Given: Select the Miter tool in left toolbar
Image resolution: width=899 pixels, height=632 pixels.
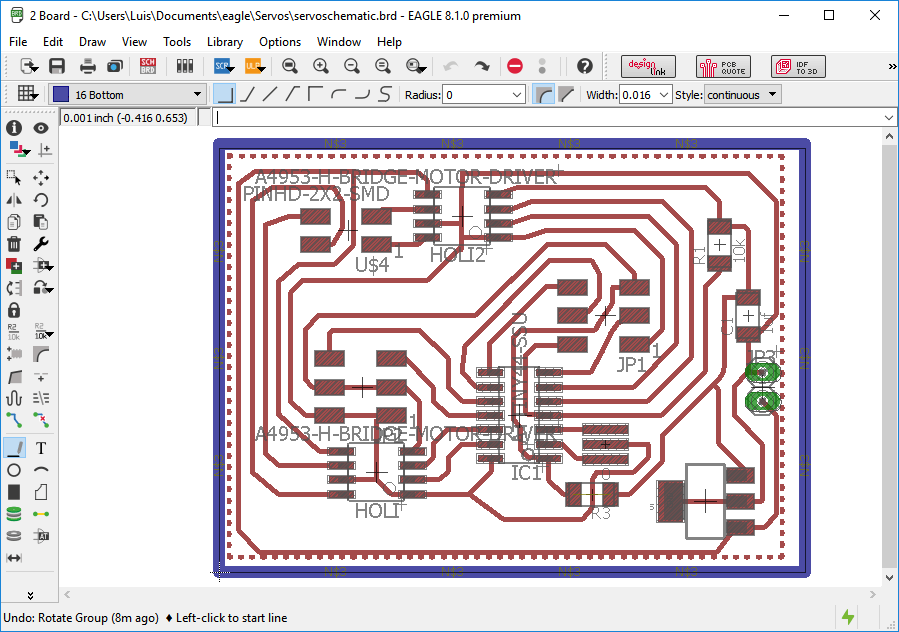Looking at the screenshot, I should [41, 354].
